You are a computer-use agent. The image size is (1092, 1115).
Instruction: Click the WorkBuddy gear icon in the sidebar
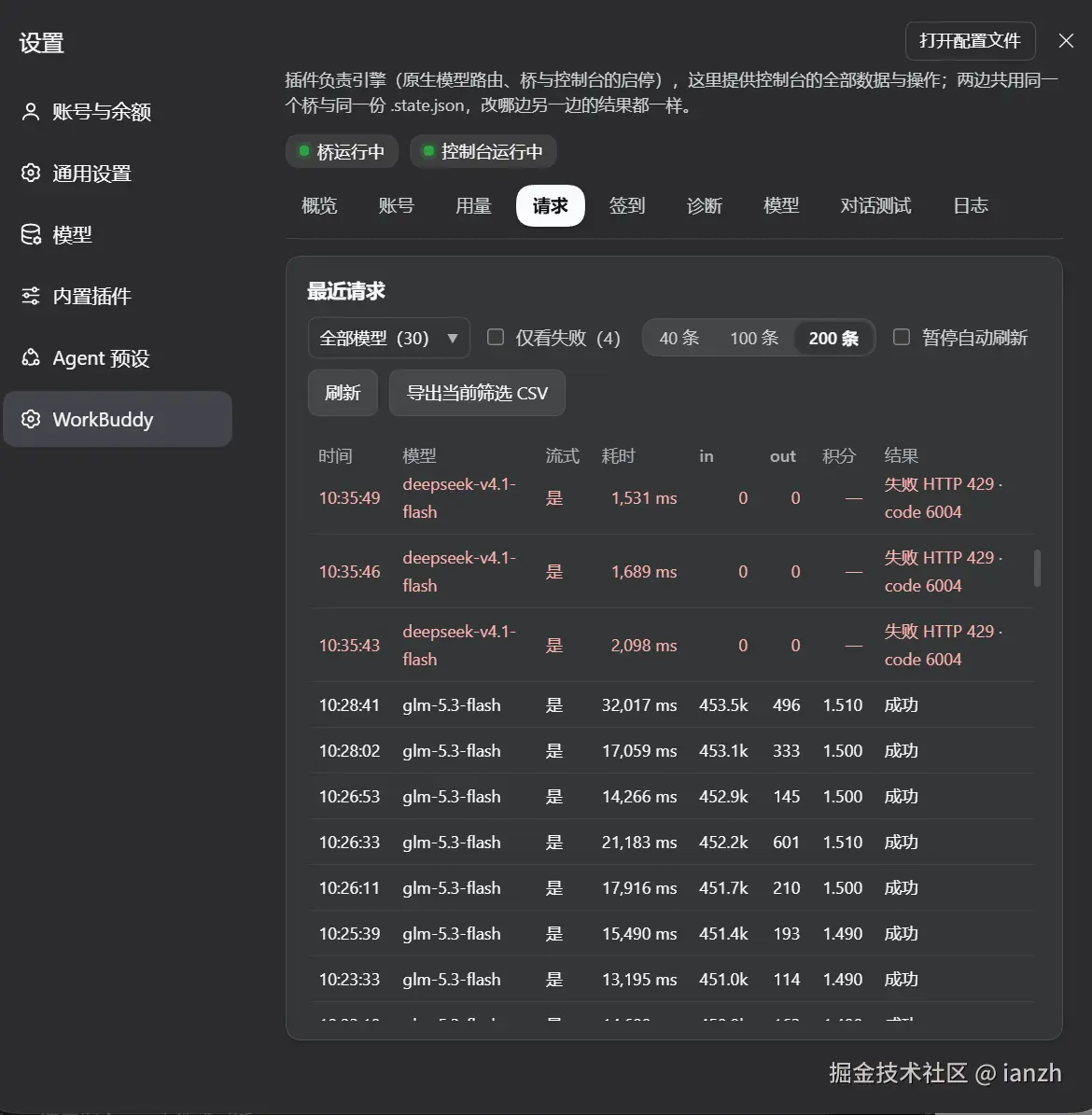tap(31, 419)
